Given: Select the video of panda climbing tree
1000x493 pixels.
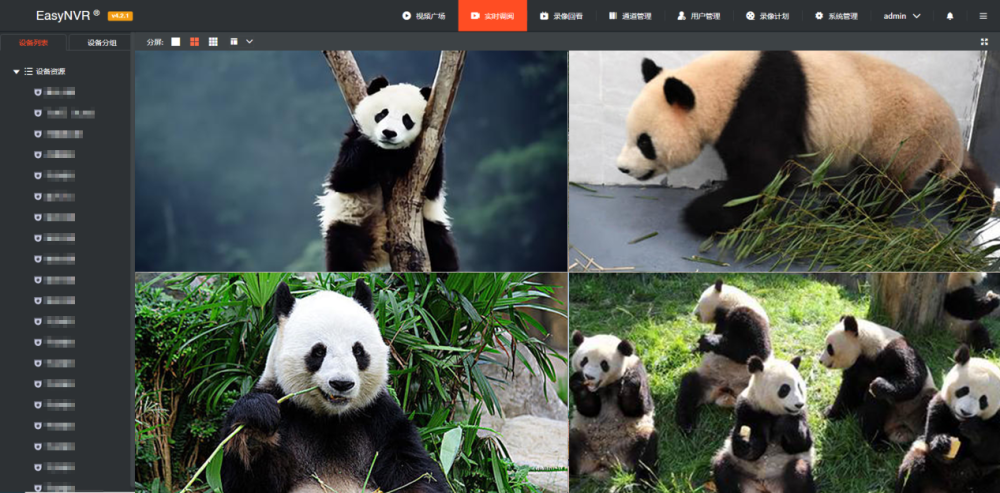Looking at the screenshot, I should pyautogui.click(x=351, y=161).
